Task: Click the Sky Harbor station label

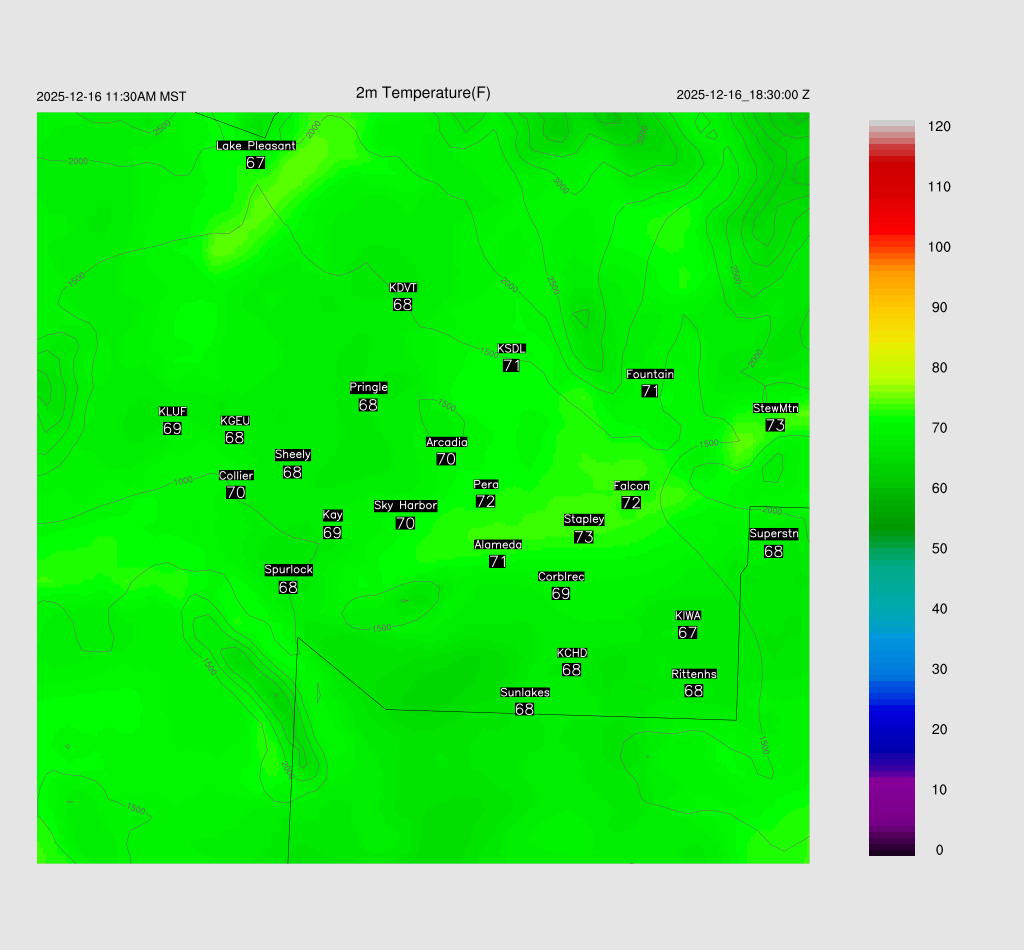Action: (405, 506)
